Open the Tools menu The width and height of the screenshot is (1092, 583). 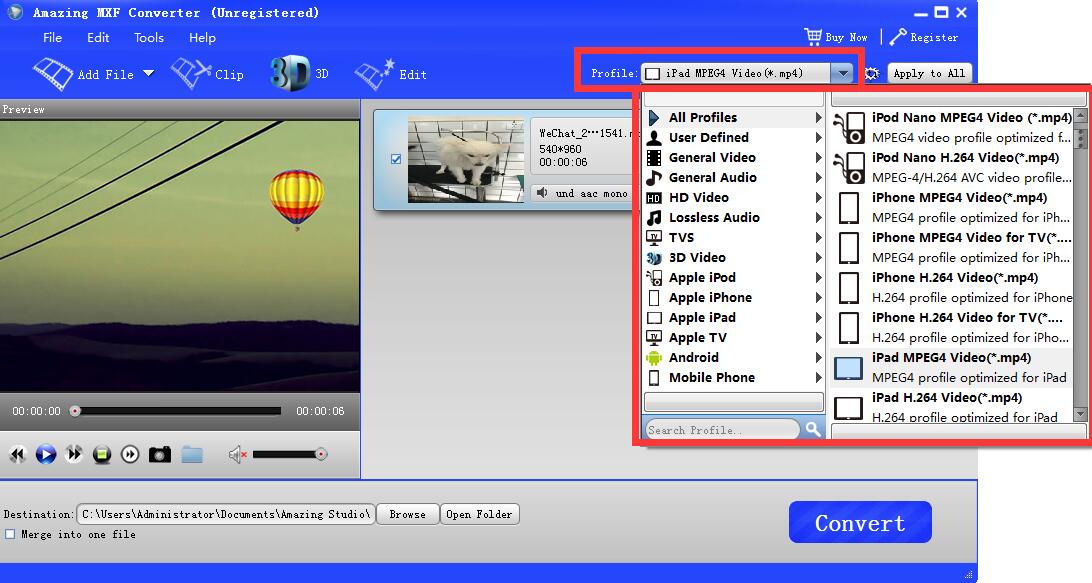tap(149, 38)
